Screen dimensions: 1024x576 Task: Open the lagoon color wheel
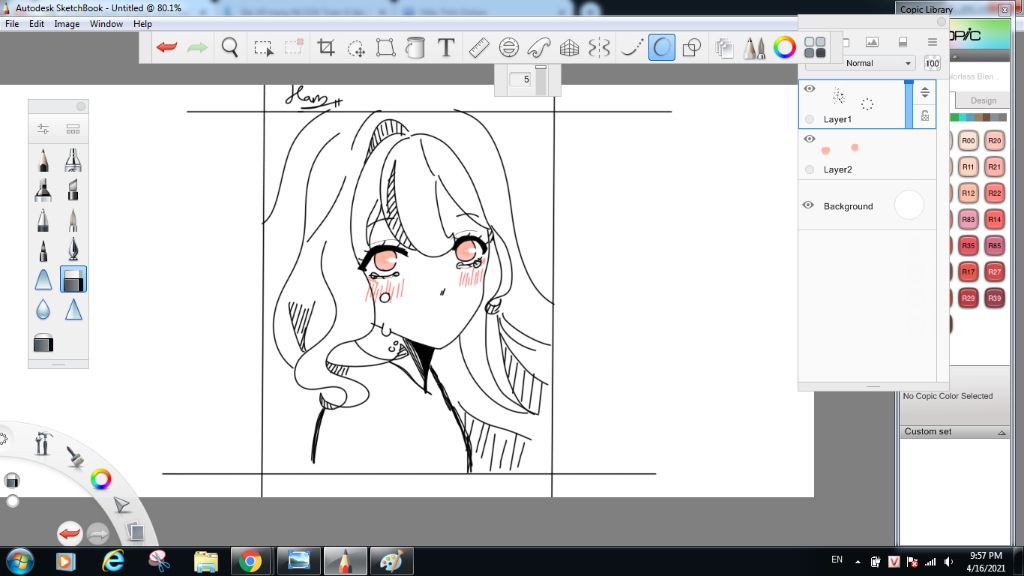(101, 479)
